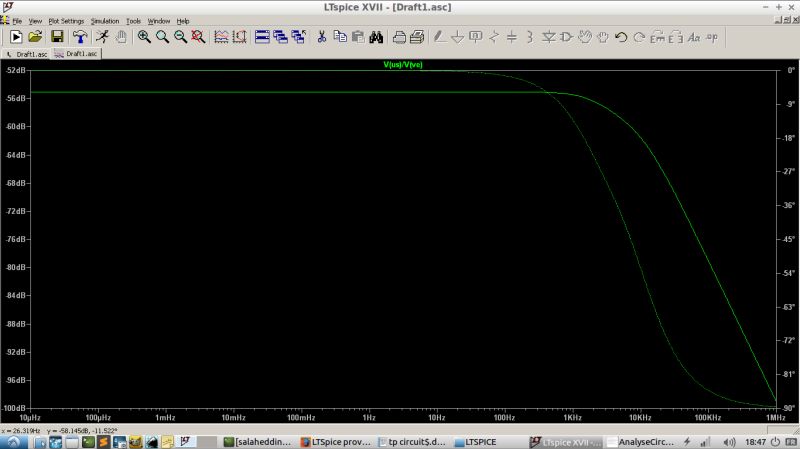The height and width of the screenshot is (449, 800).
Task: Select the Draft1.asc waveform plot tab
Action: 76,54
